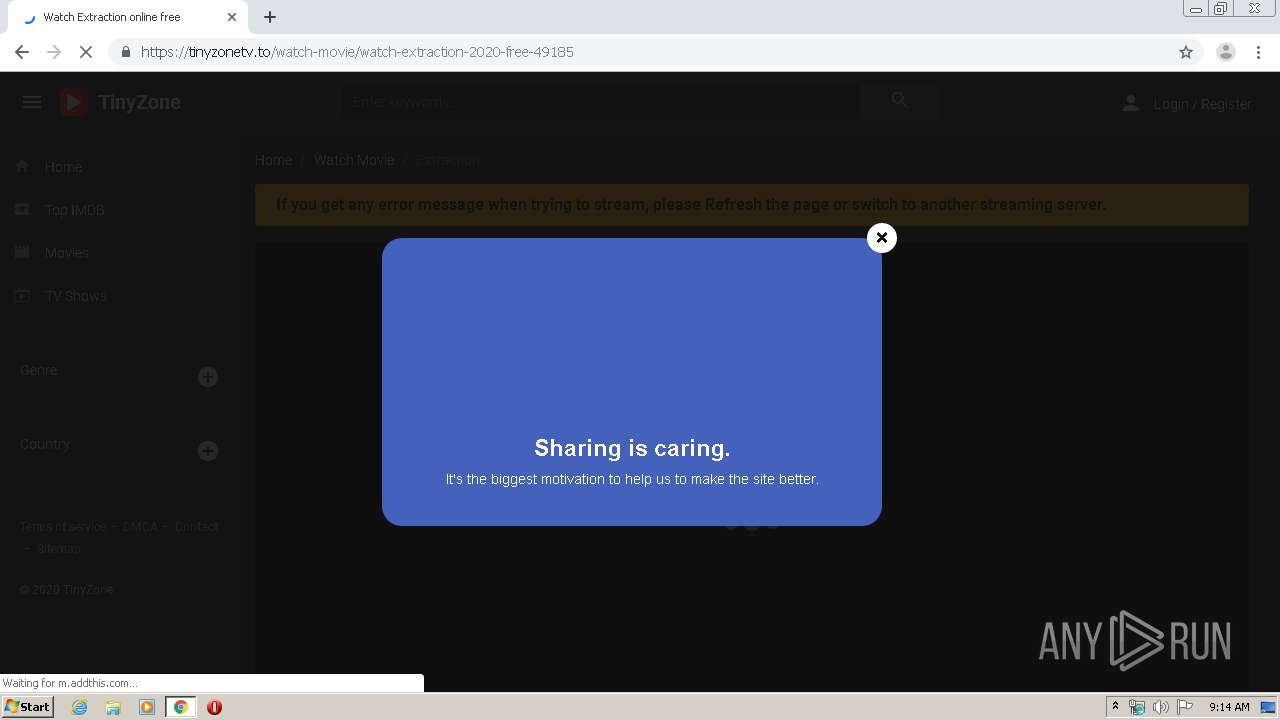Click the TinyZone play logo icon
The image size is (1280, 720).
click(74, 102)
